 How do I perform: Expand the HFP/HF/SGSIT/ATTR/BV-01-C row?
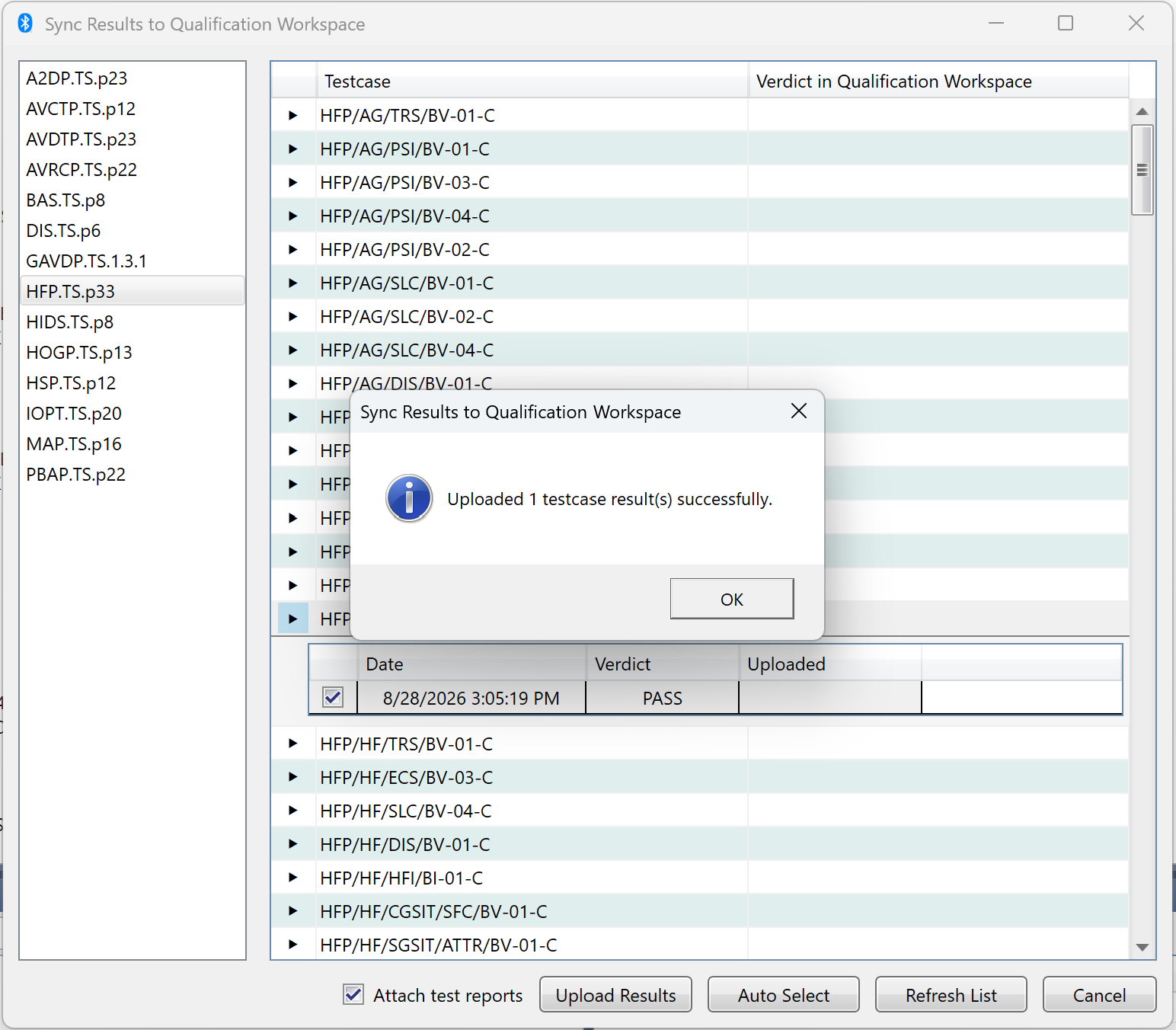tap(293, 945)
